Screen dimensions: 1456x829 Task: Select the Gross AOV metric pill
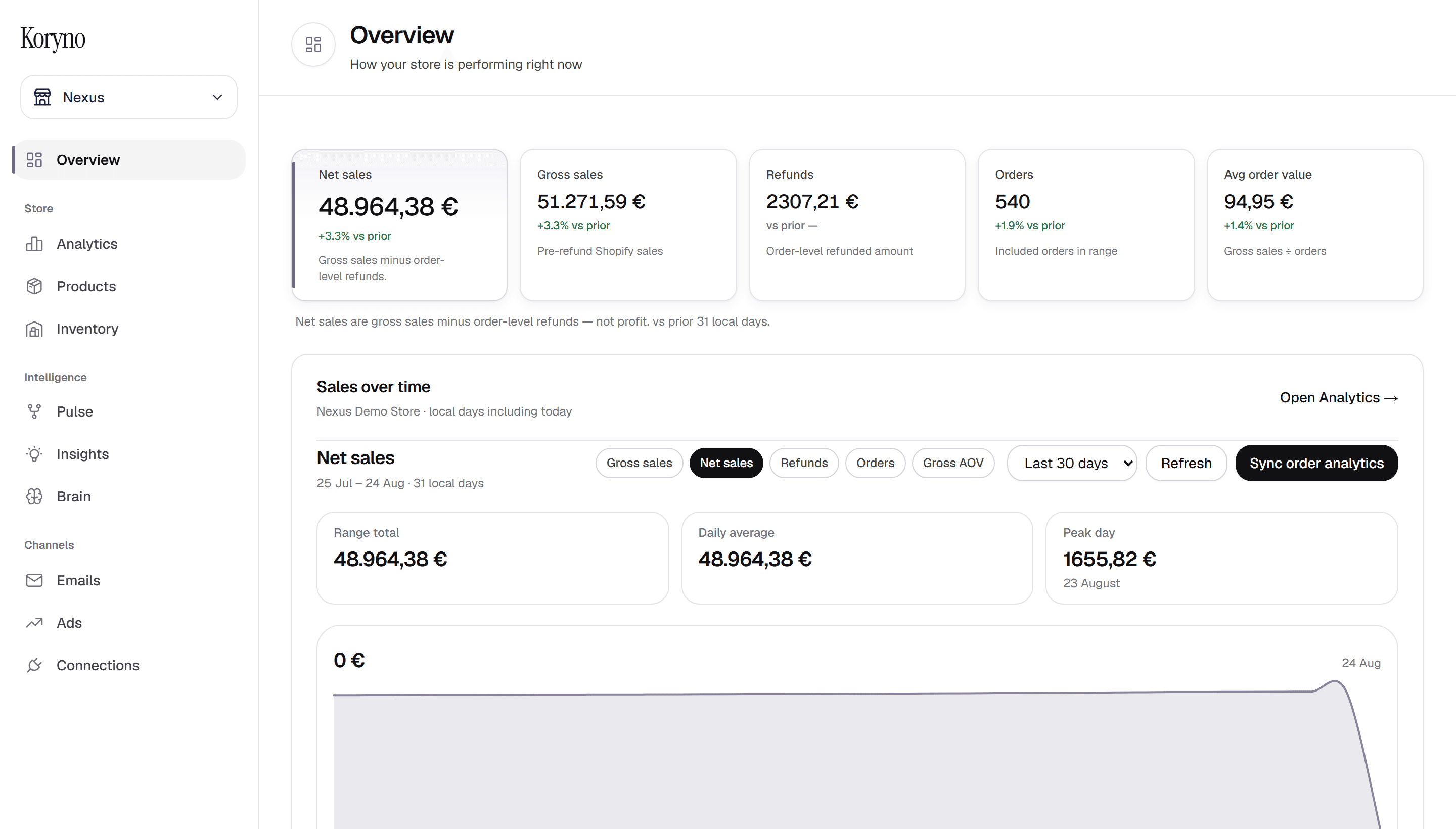pos(952,463)
